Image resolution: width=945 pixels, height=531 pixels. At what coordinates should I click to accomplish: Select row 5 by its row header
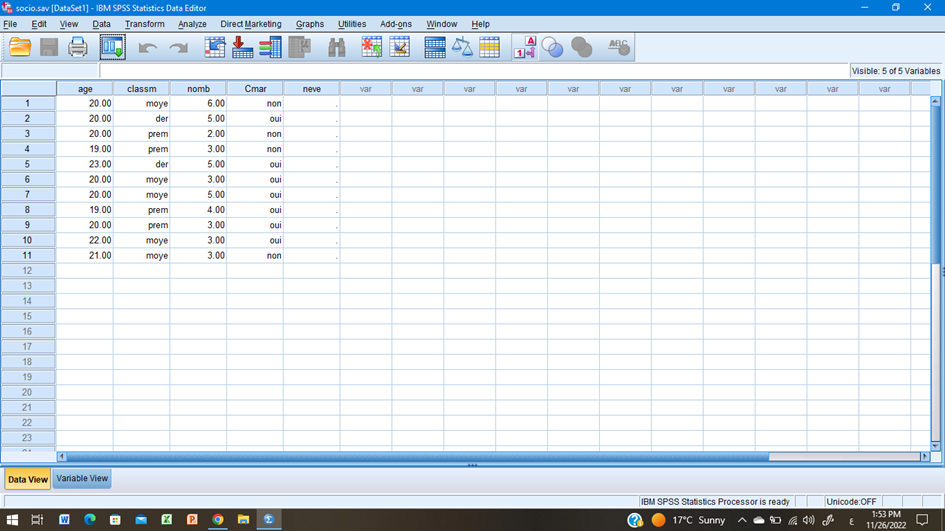click(x=27, y=164)
